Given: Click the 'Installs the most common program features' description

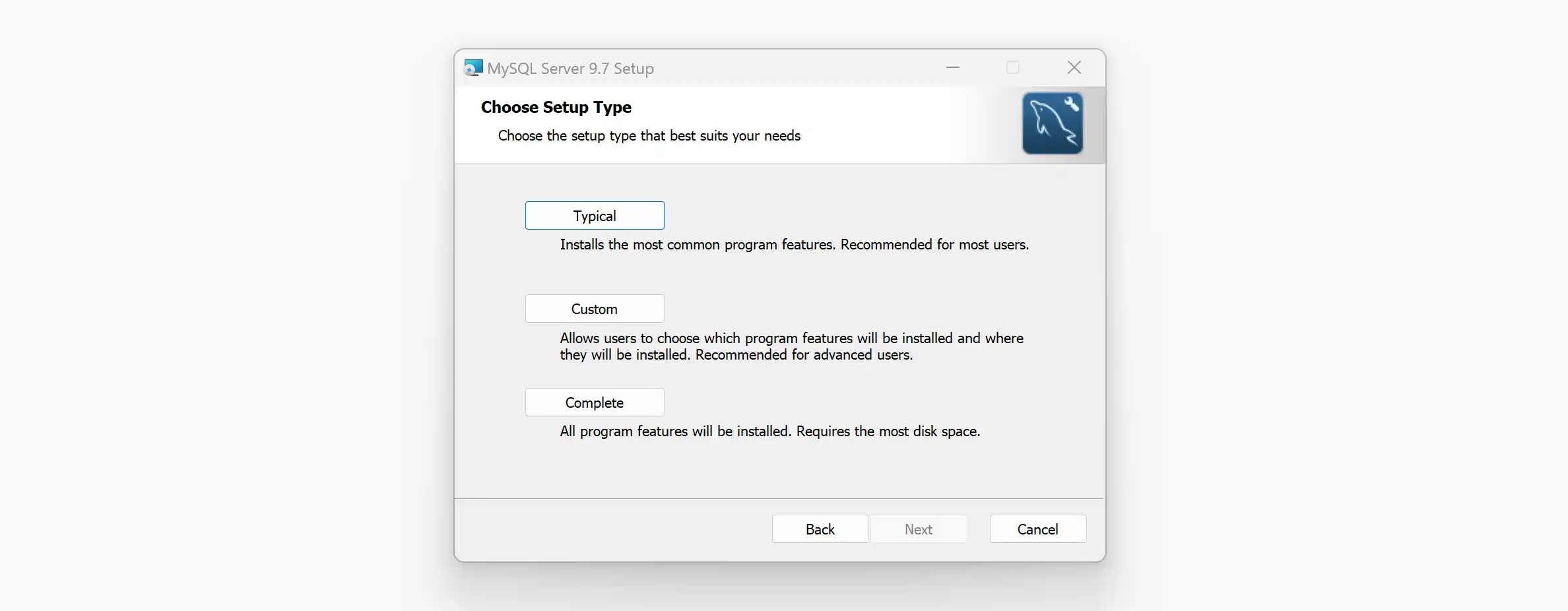Looking at the screenshot, I should [795, 245].
